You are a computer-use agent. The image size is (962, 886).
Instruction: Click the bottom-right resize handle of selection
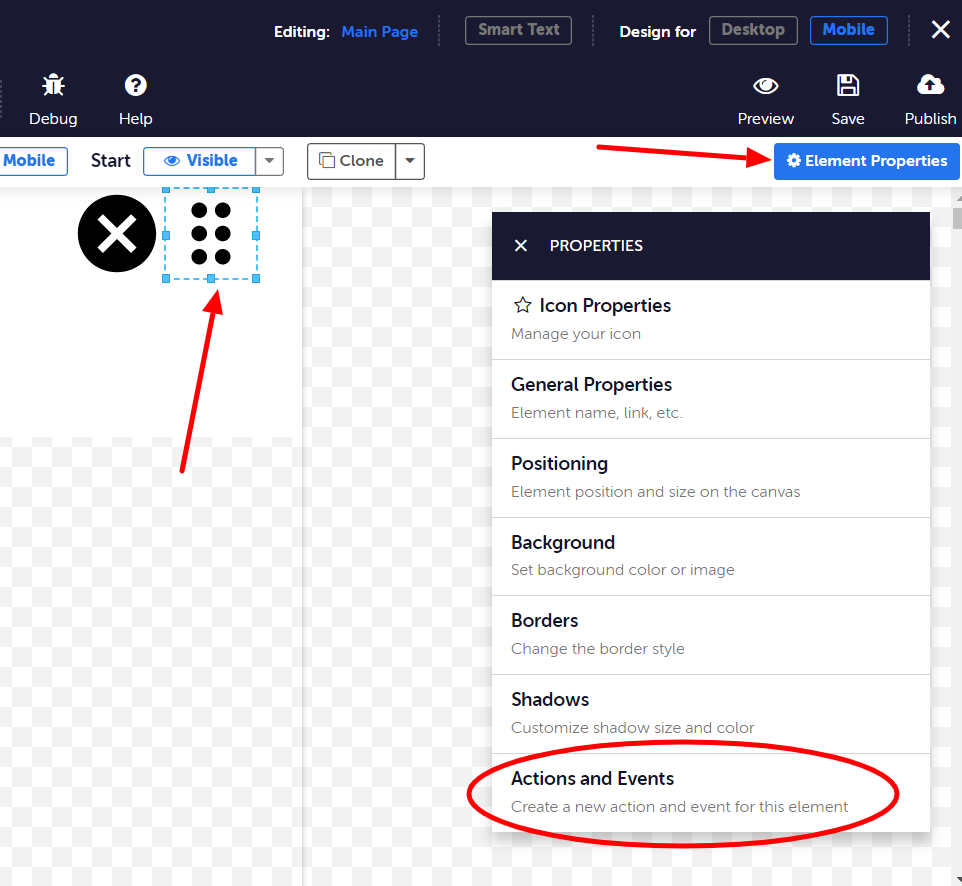(256, 279)
